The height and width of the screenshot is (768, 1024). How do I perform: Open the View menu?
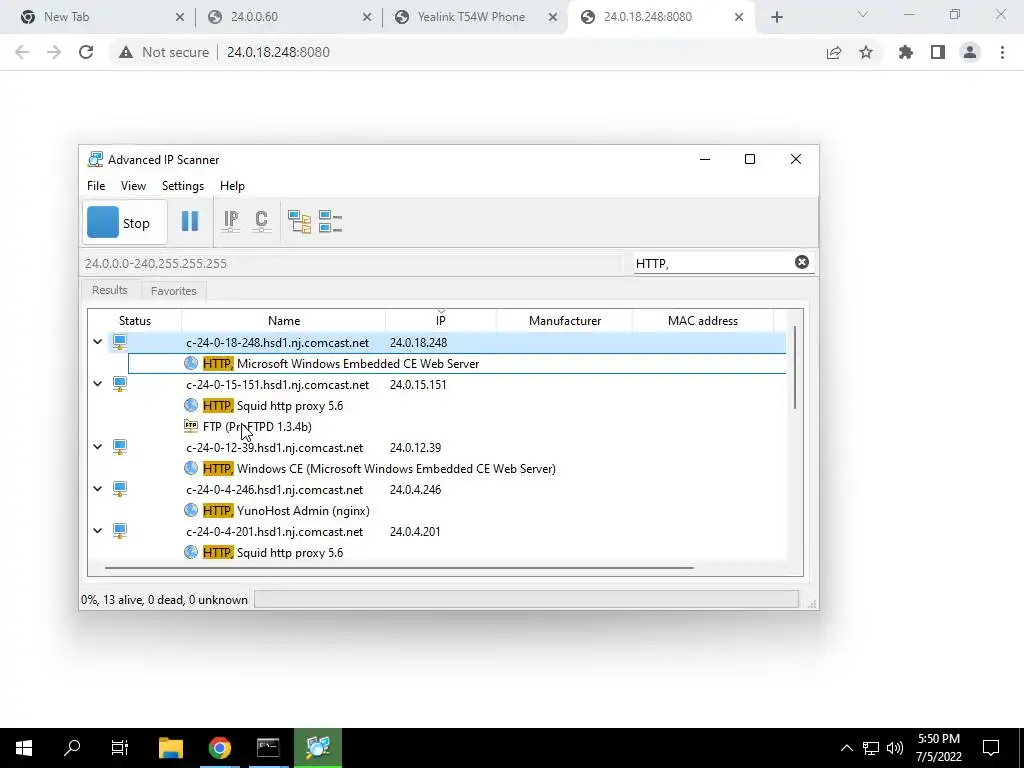(x=133, y=186)
